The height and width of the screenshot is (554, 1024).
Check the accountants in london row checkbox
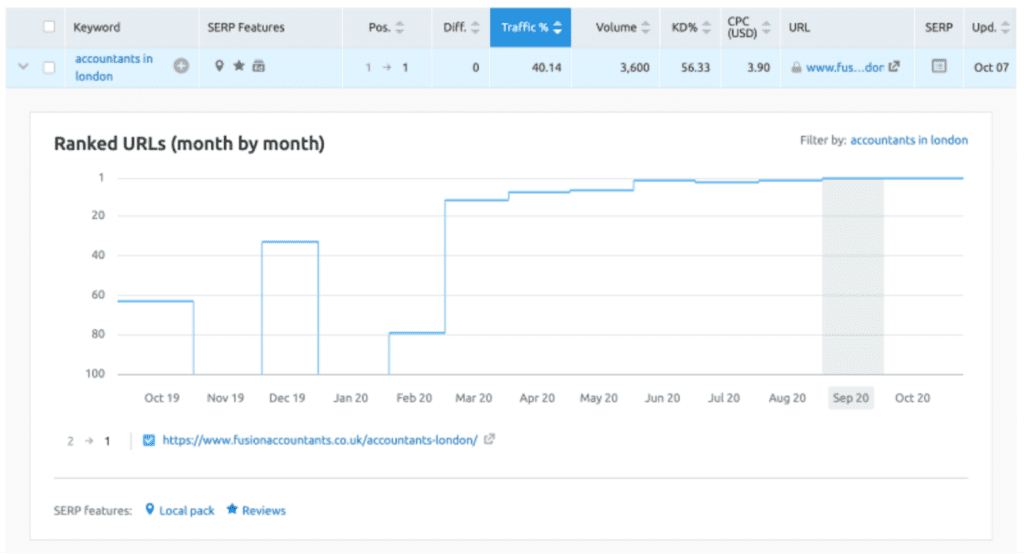click(49, 67)
